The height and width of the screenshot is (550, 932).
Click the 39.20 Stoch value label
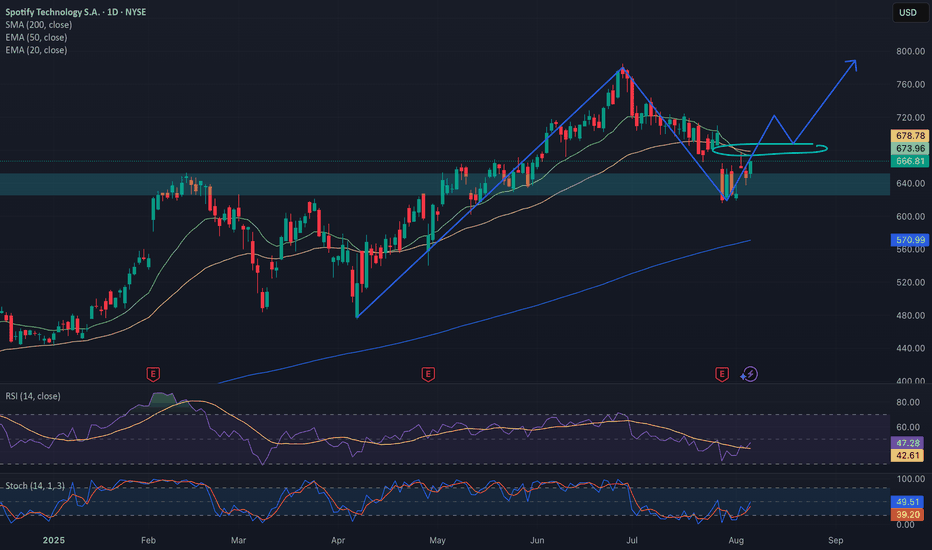(908, 514)
